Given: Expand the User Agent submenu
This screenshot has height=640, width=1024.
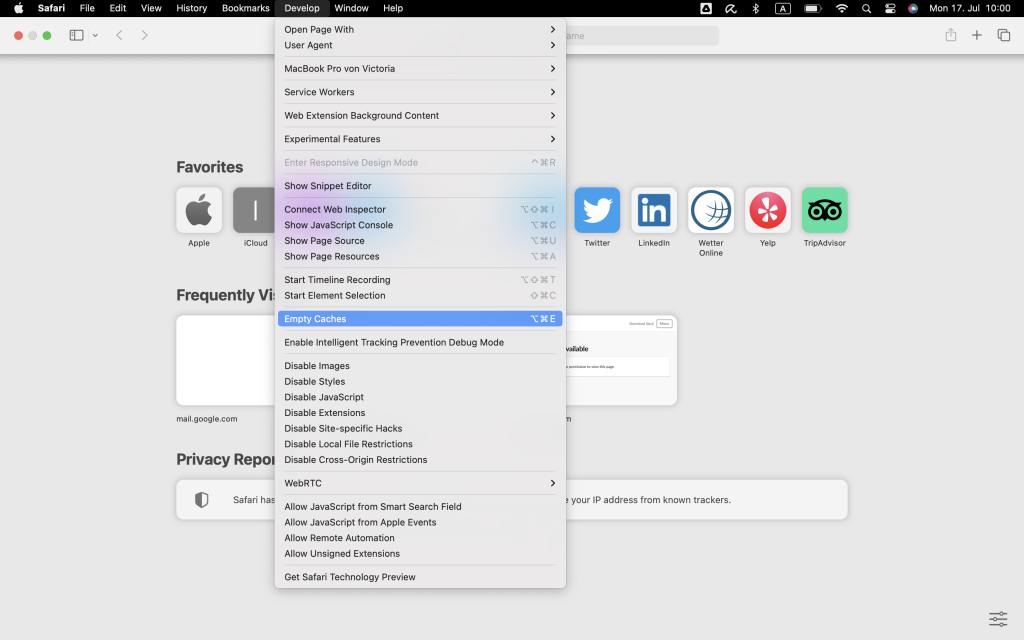Looking at the screenshot, I should [x=308, y=45].
